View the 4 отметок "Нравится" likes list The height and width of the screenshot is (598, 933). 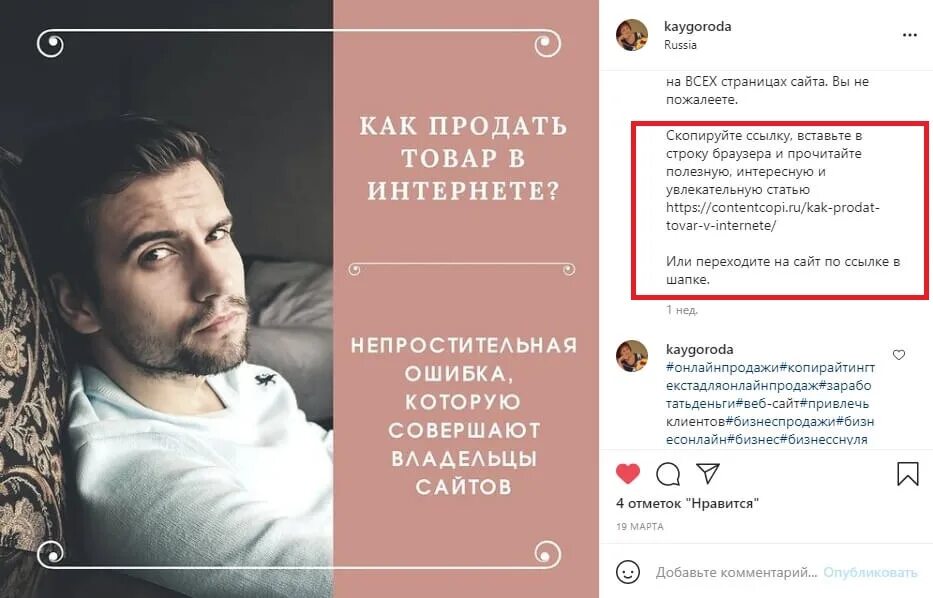687,503
